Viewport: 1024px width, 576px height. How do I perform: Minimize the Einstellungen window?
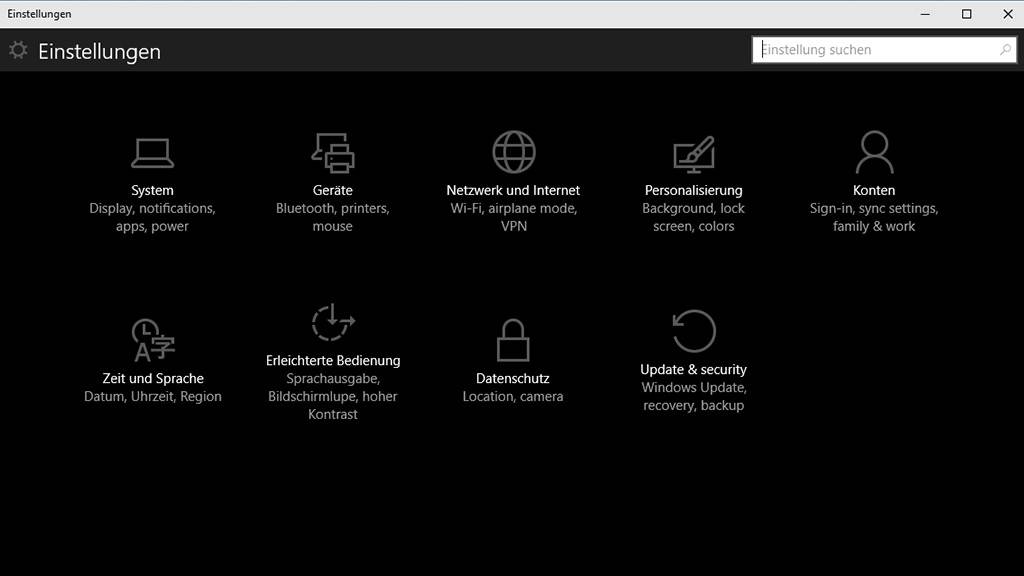tap(928, 14)
